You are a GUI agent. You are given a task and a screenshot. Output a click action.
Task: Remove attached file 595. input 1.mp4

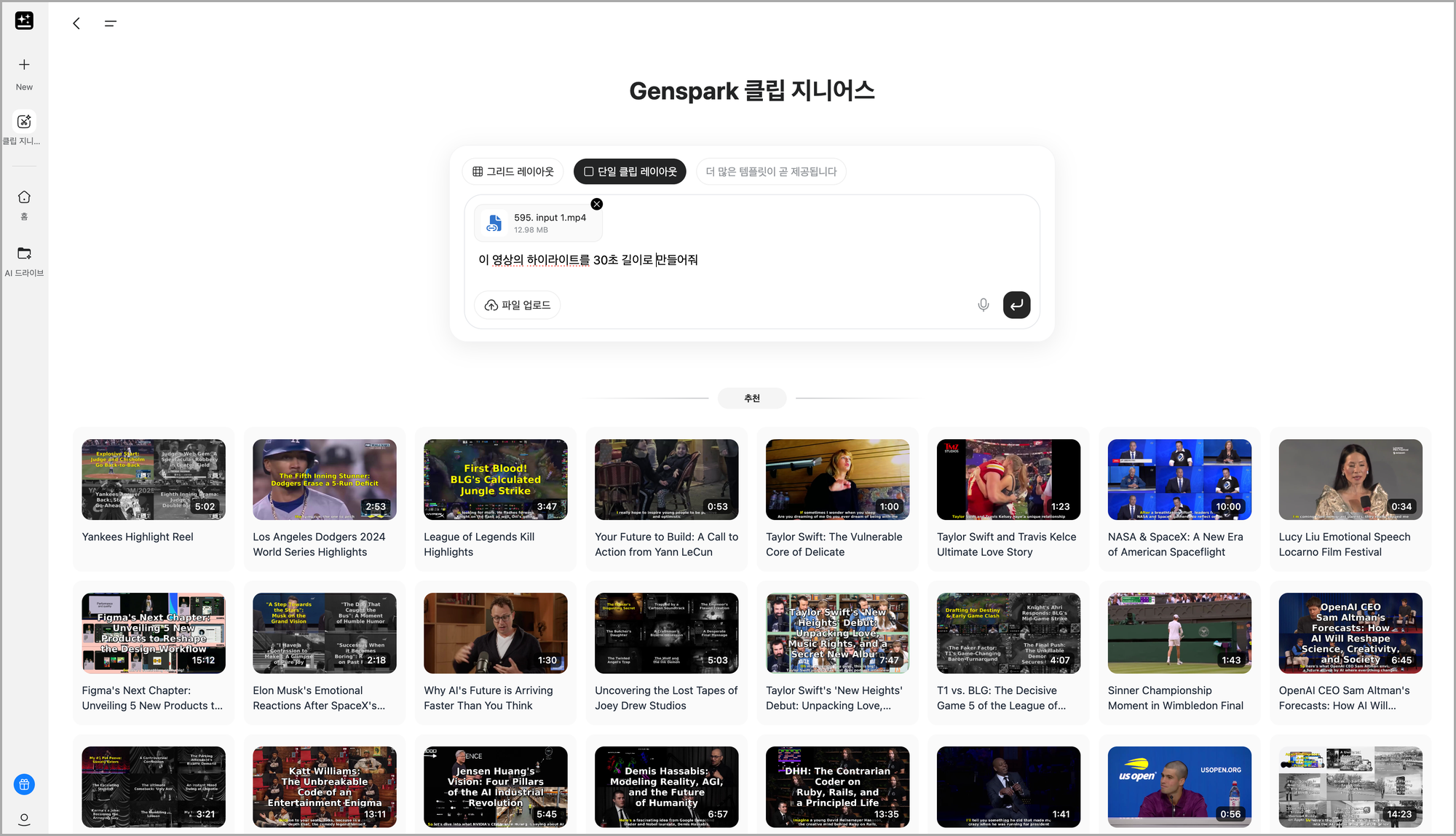[x=597, y=204]
